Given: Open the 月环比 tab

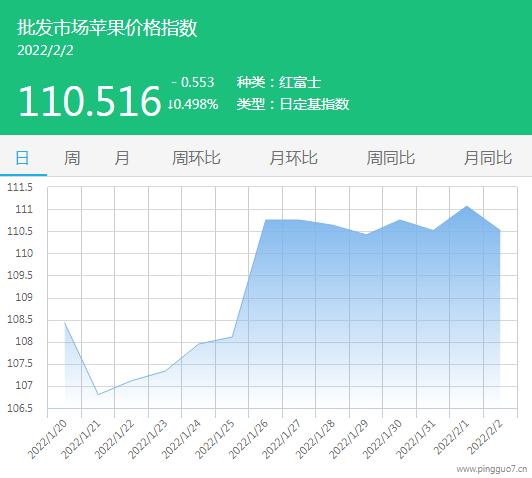Looking at the screenshot, I should tap(293, 158).
